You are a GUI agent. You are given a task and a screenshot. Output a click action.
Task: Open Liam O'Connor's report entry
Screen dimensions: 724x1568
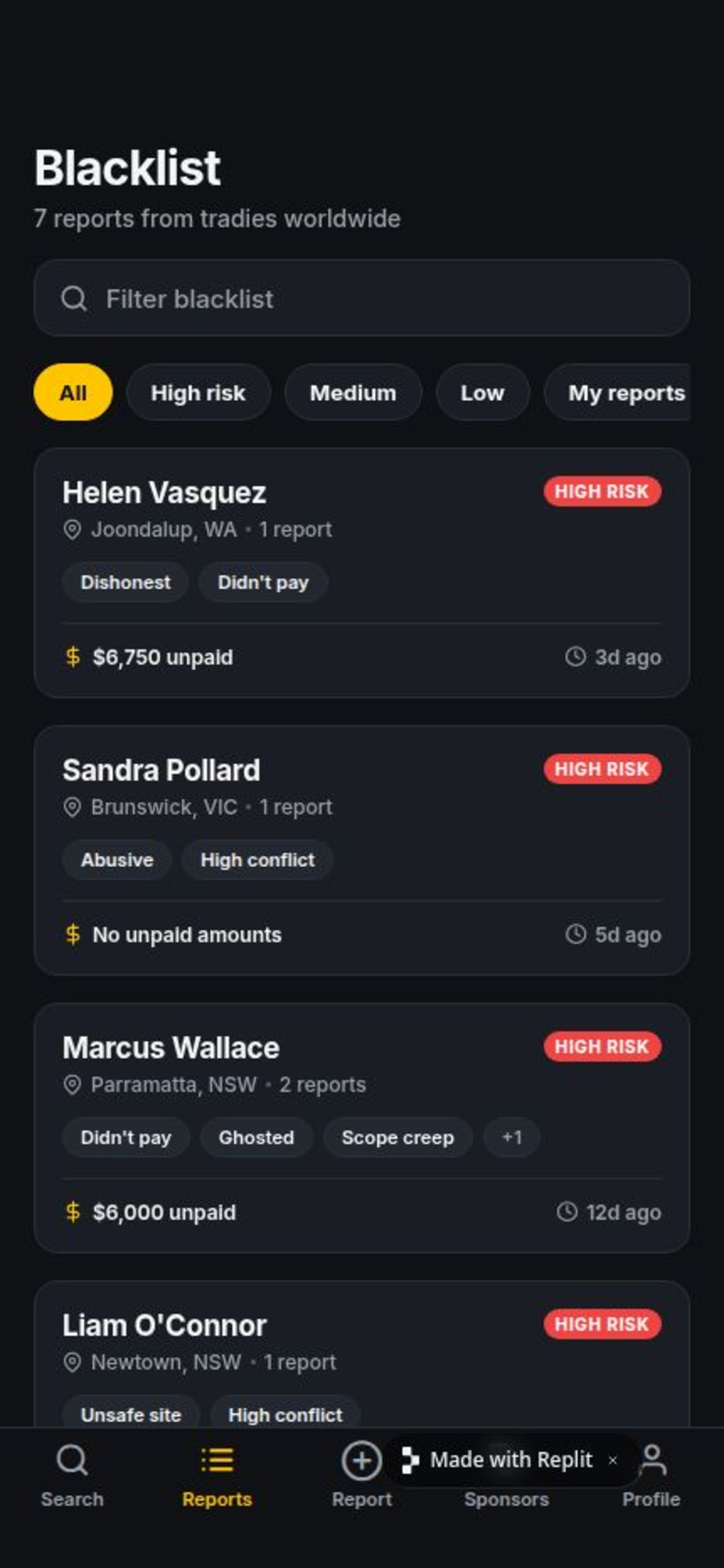[x=361, y=1354]
